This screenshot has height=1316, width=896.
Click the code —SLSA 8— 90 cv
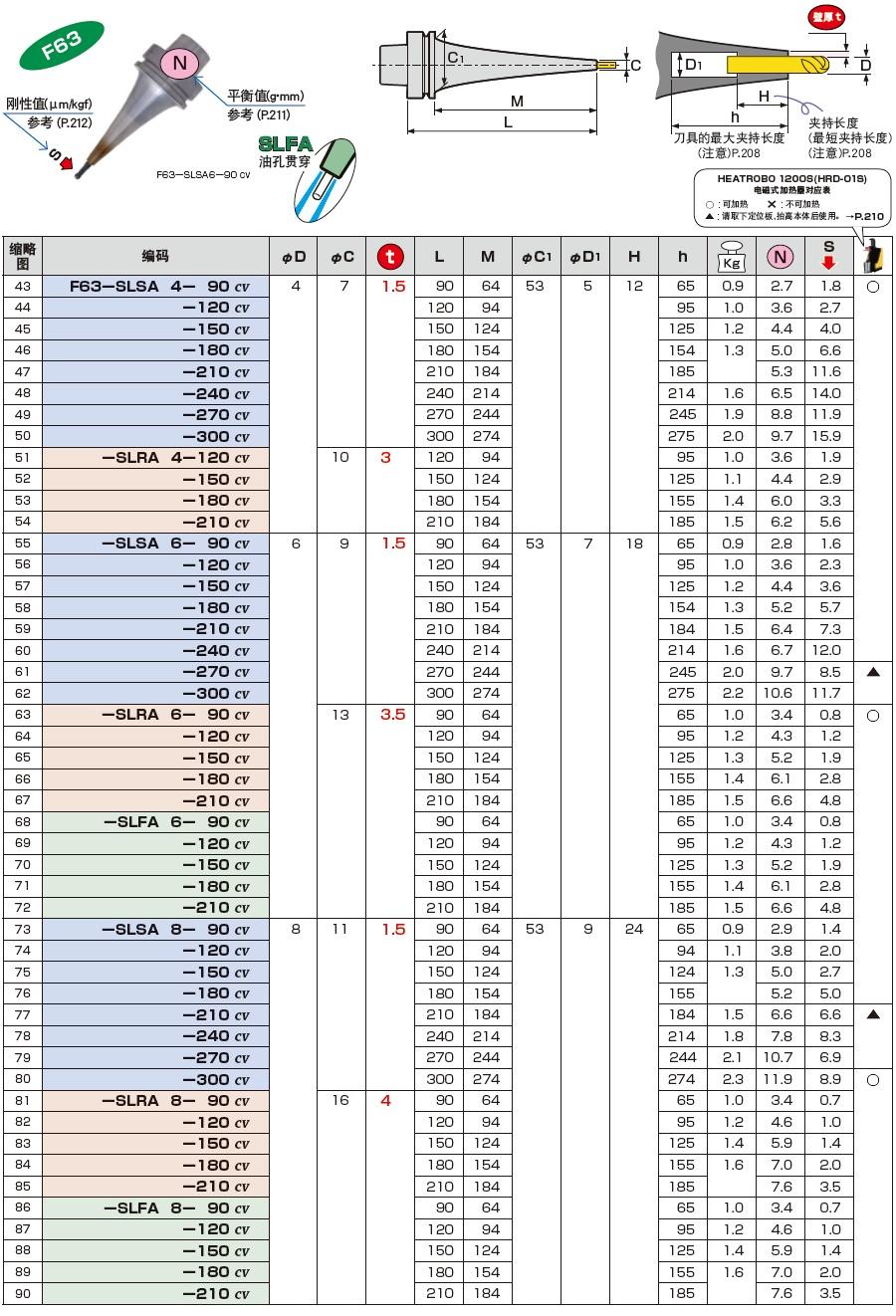(175, 929)
